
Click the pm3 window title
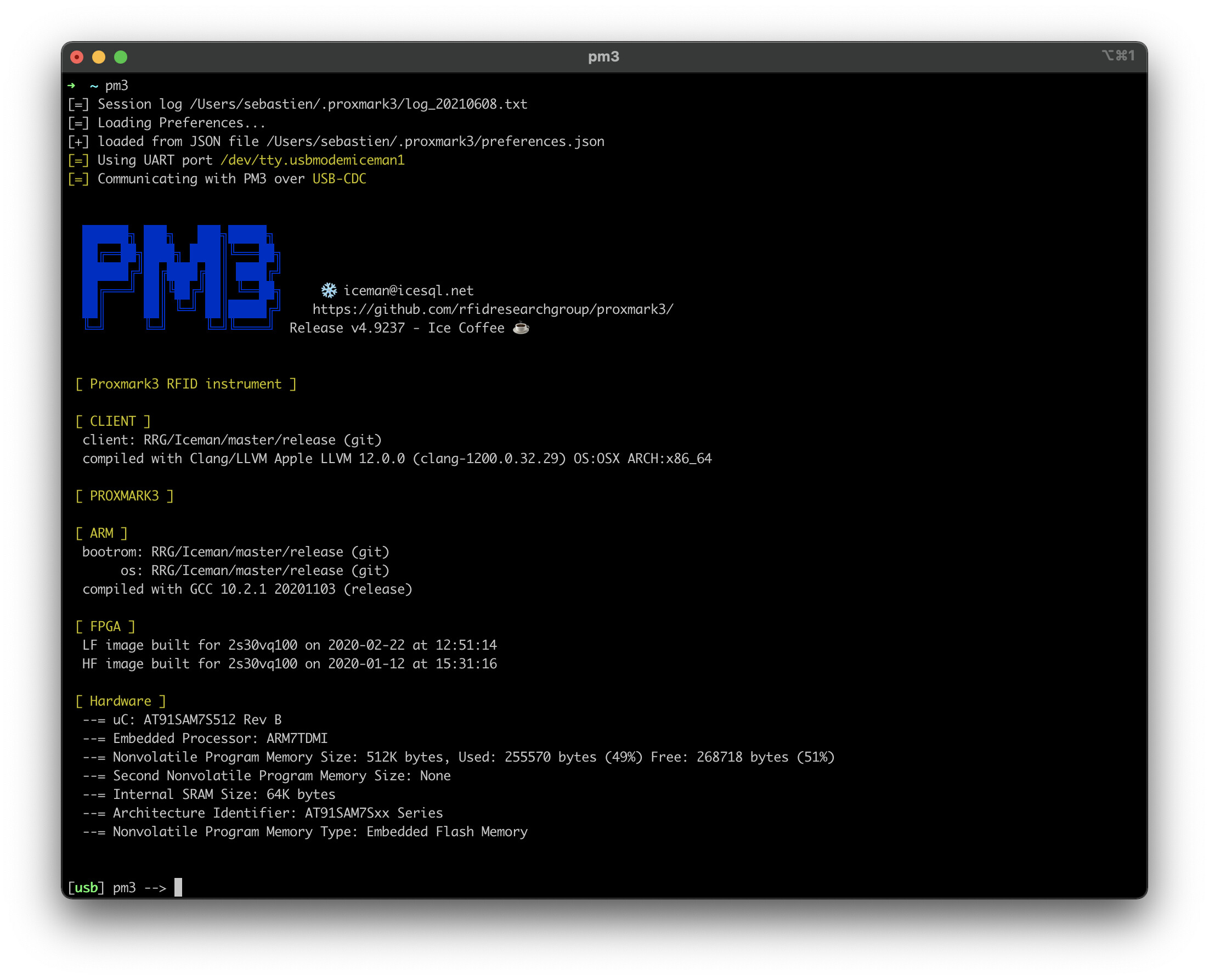click(603, 57)
